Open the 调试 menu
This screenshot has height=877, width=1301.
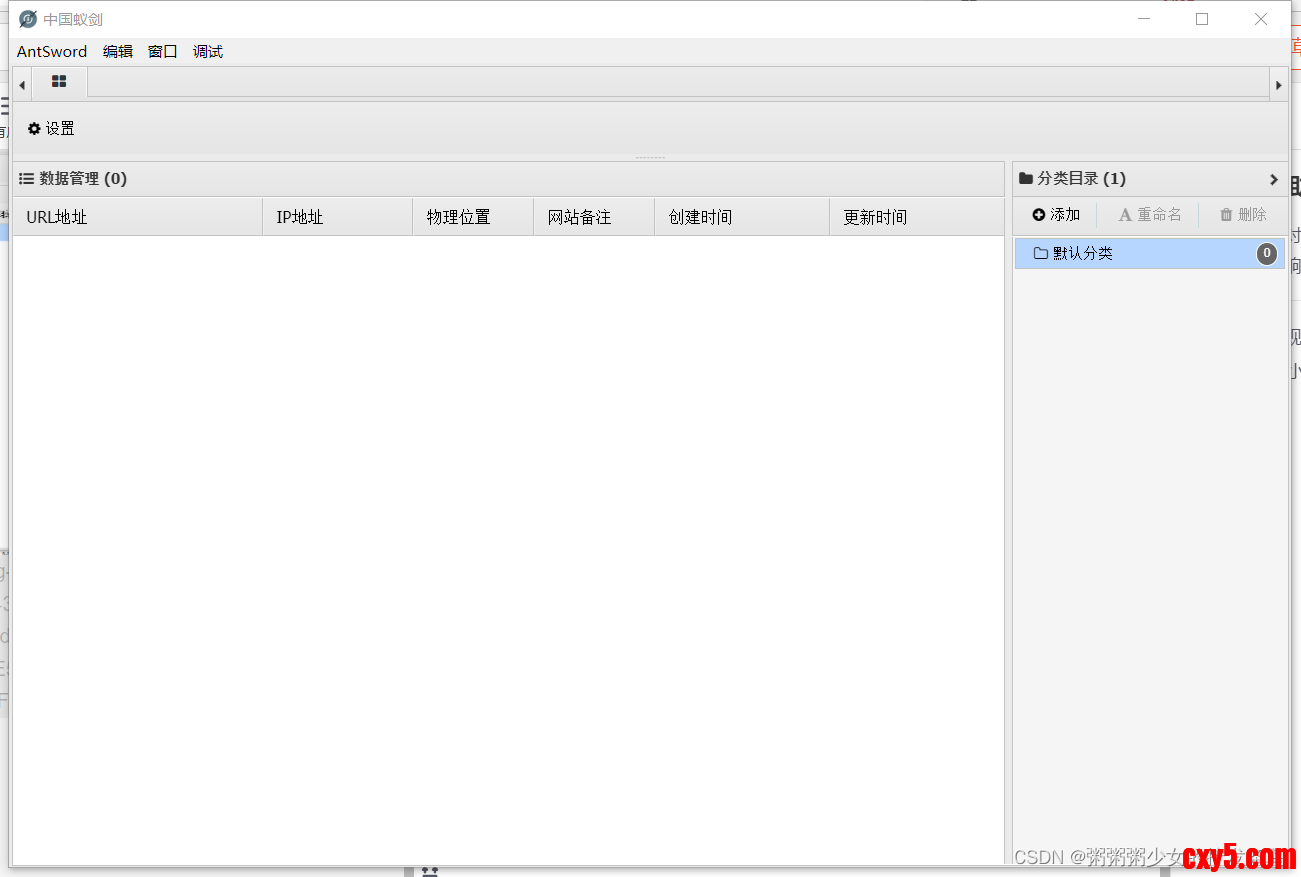(x=208, y=52)
